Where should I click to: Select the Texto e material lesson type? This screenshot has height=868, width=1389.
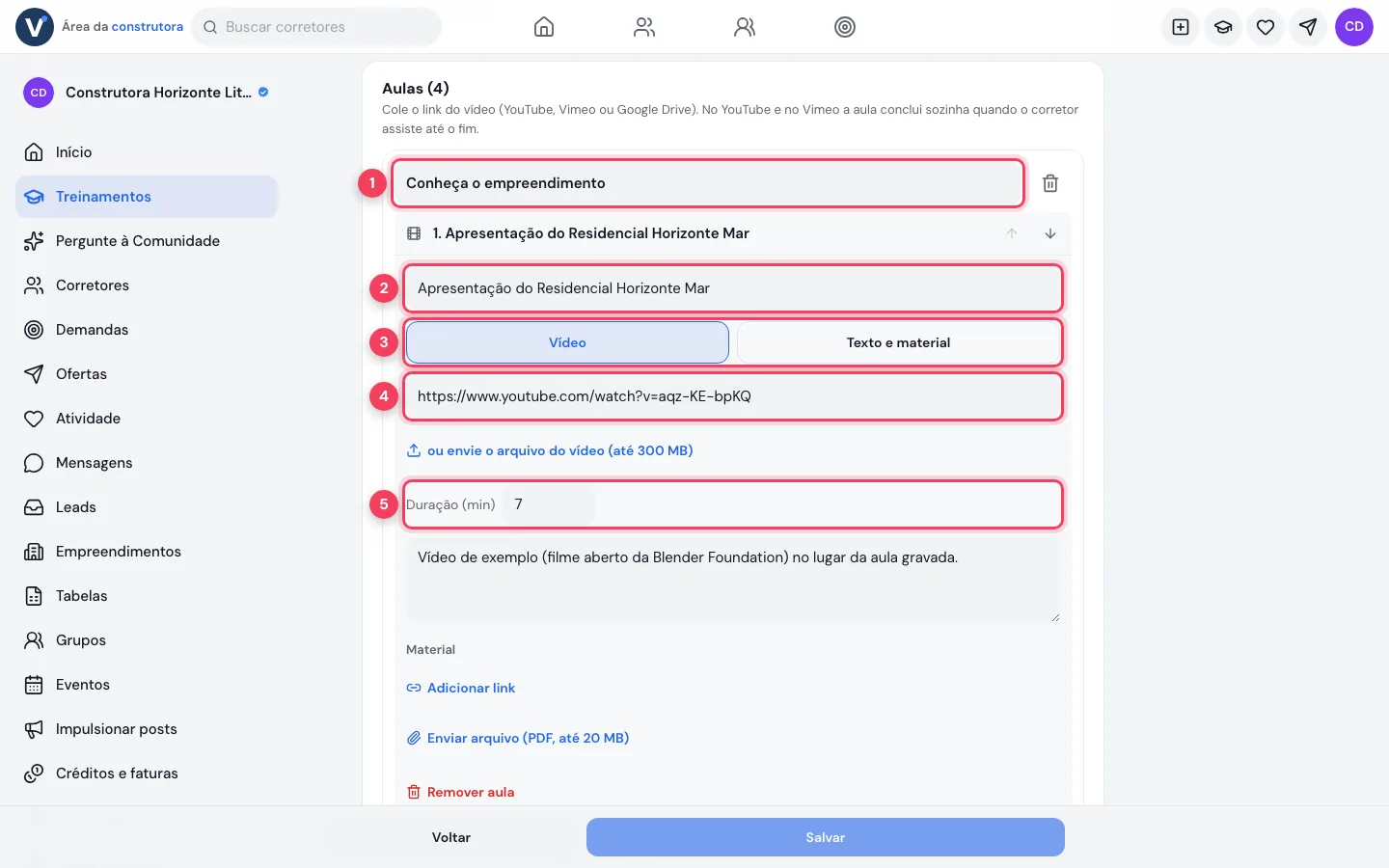[x=898, y=342]
